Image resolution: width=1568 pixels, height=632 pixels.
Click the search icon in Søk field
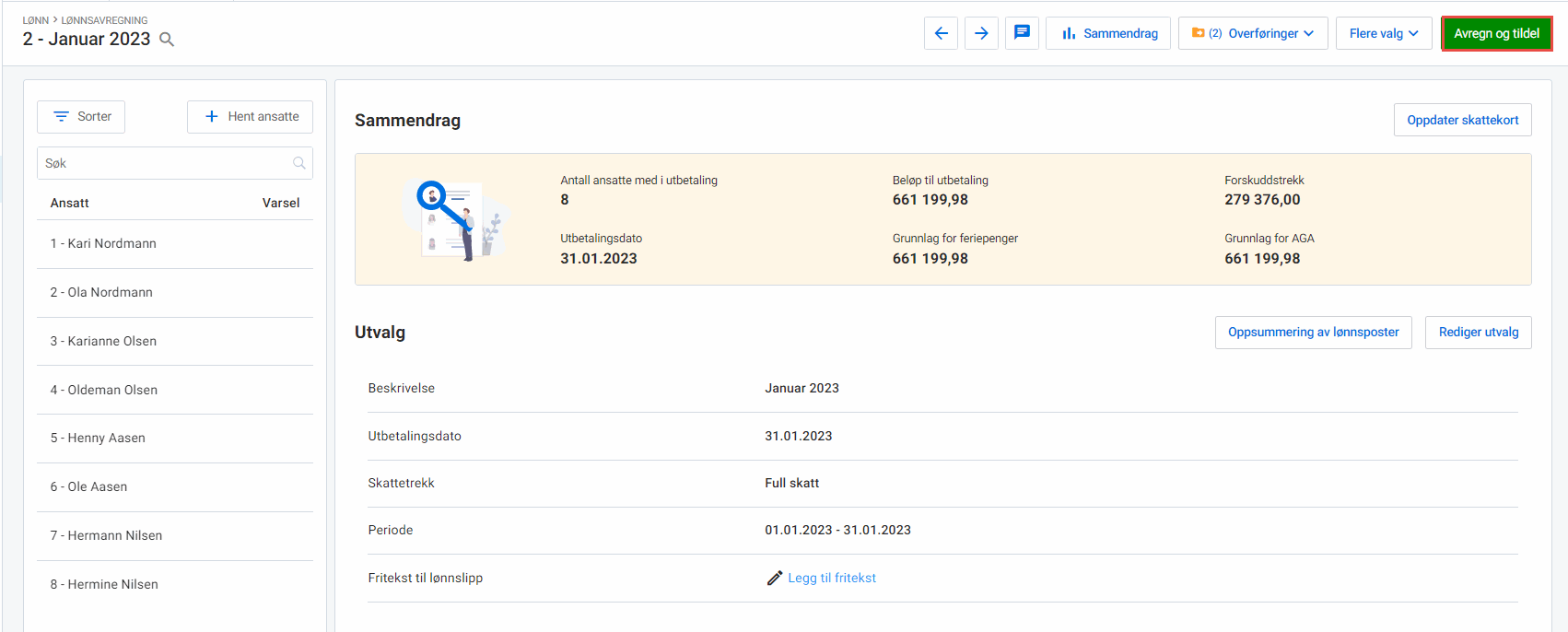point(299,163)
